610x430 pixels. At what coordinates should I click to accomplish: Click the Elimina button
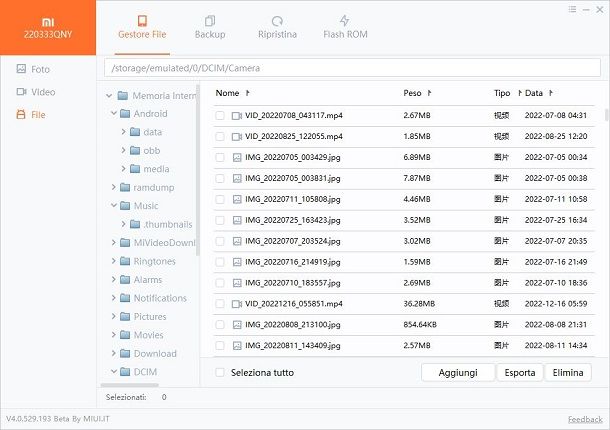click(x=568, y=372)
